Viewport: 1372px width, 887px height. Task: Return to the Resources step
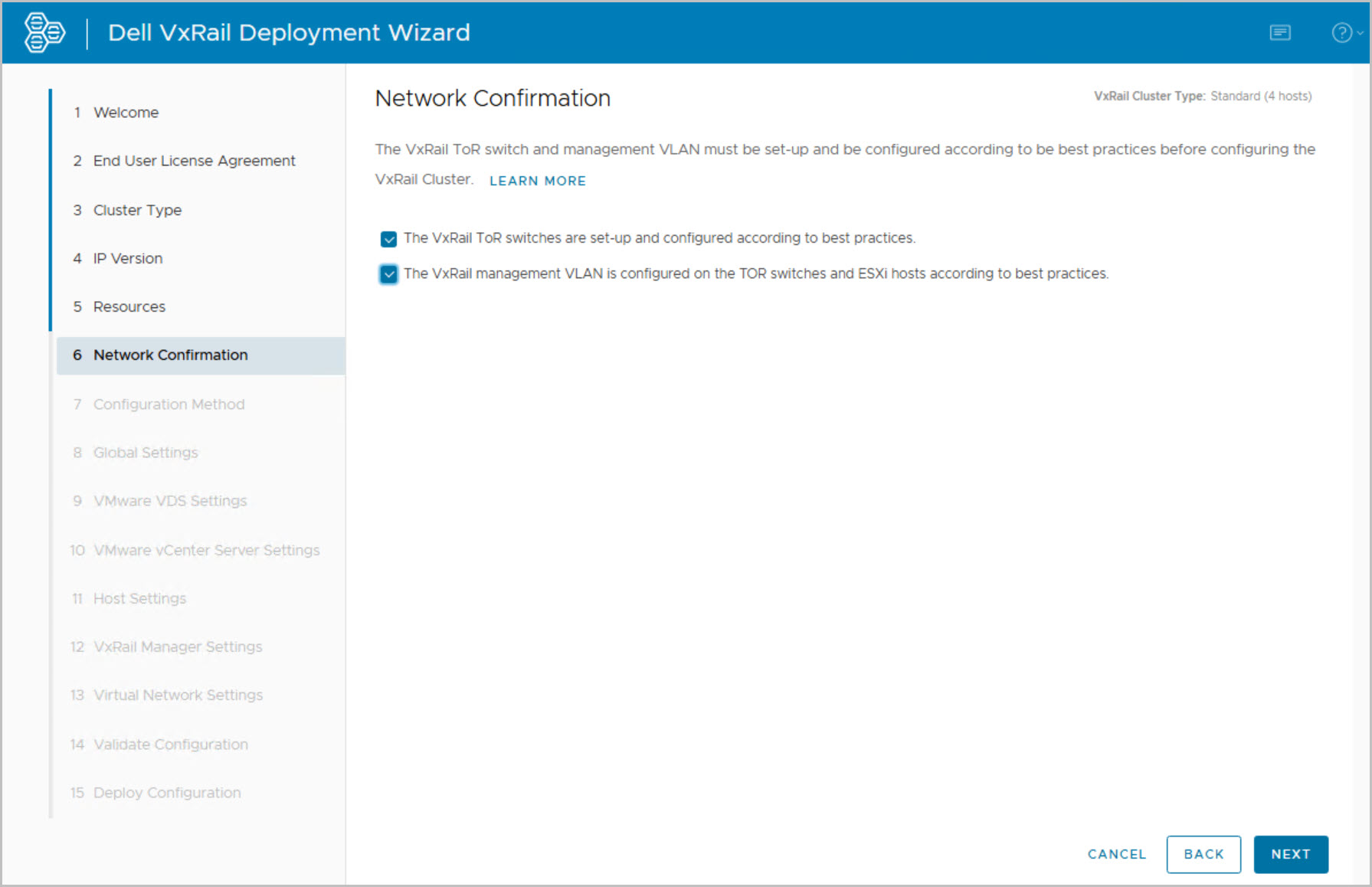coord(129,306)
